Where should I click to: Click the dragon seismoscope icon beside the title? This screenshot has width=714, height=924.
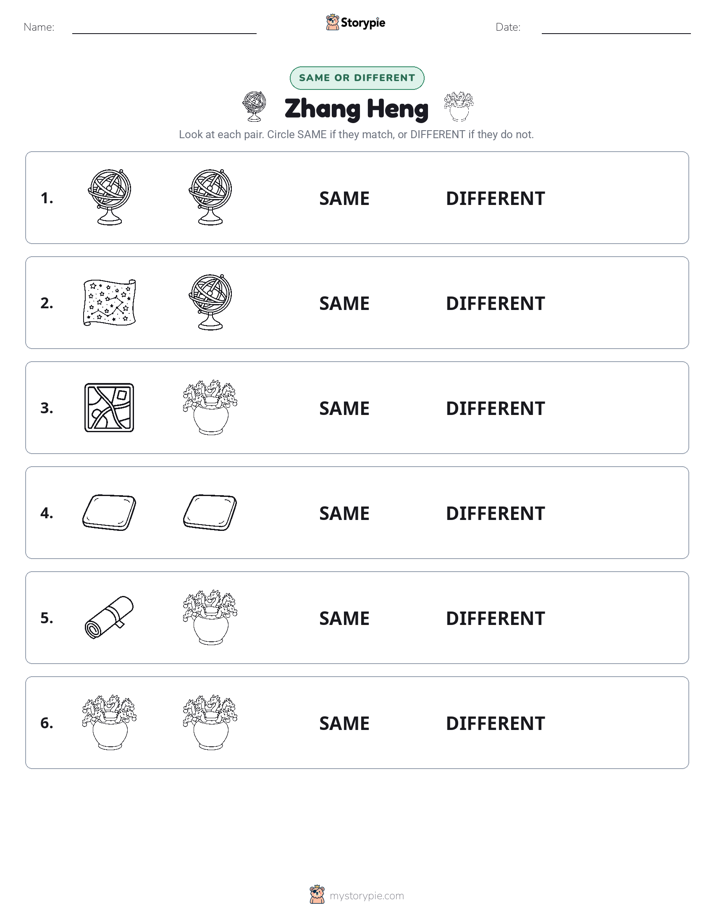coord(458,106)
